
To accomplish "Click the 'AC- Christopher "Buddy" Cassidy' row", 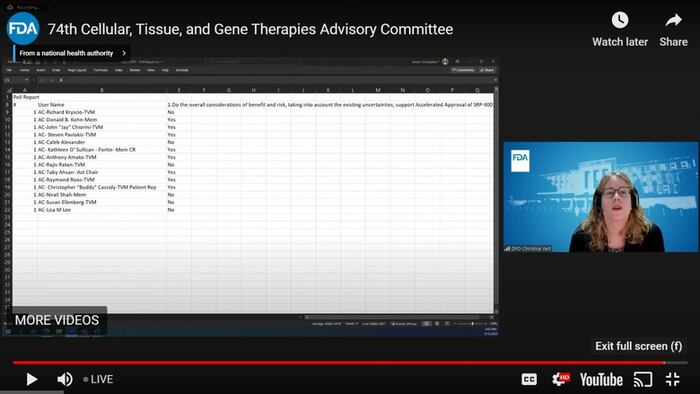I will pos(97,187).
